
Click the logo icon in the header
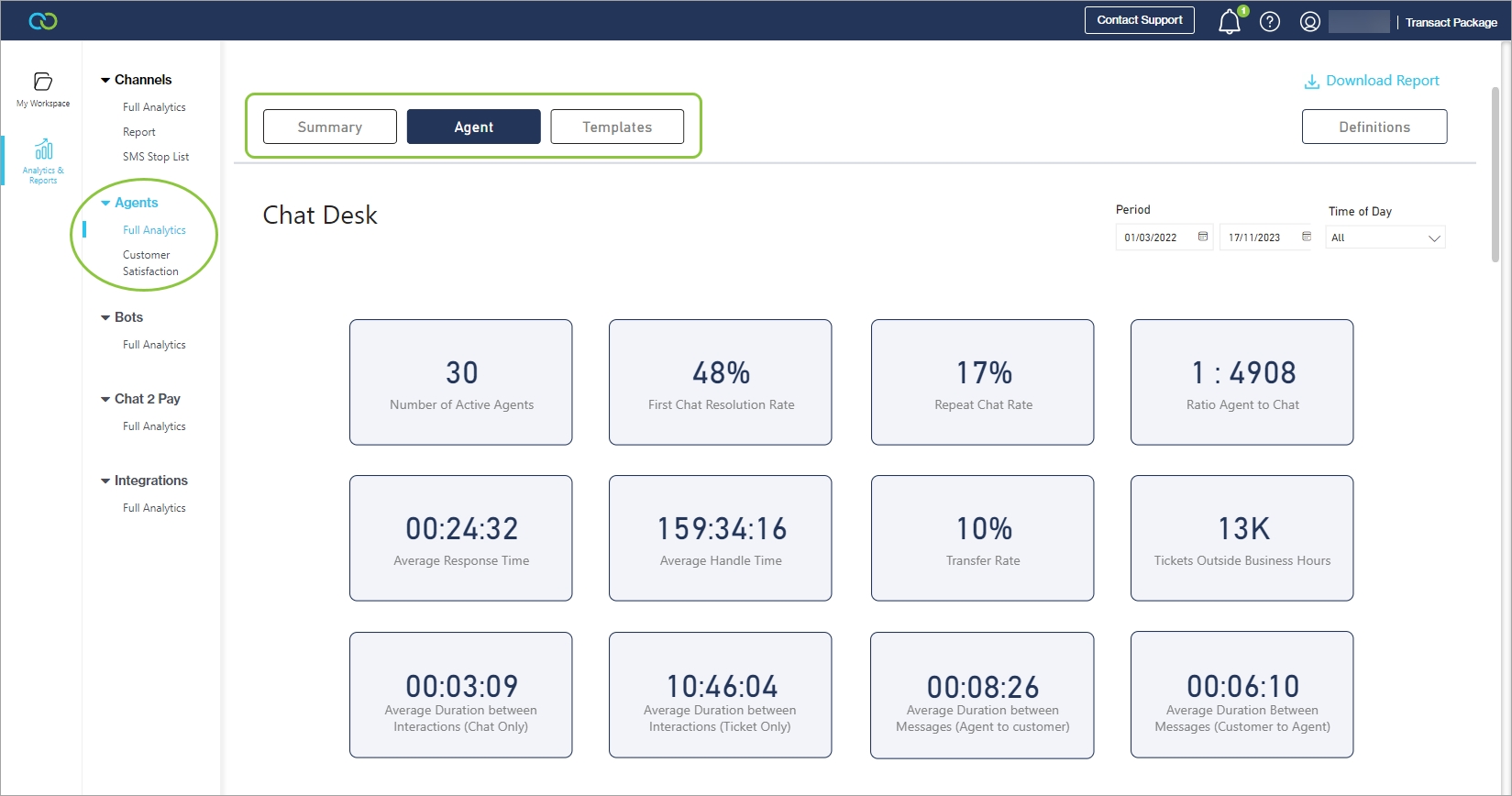point(43,21)
